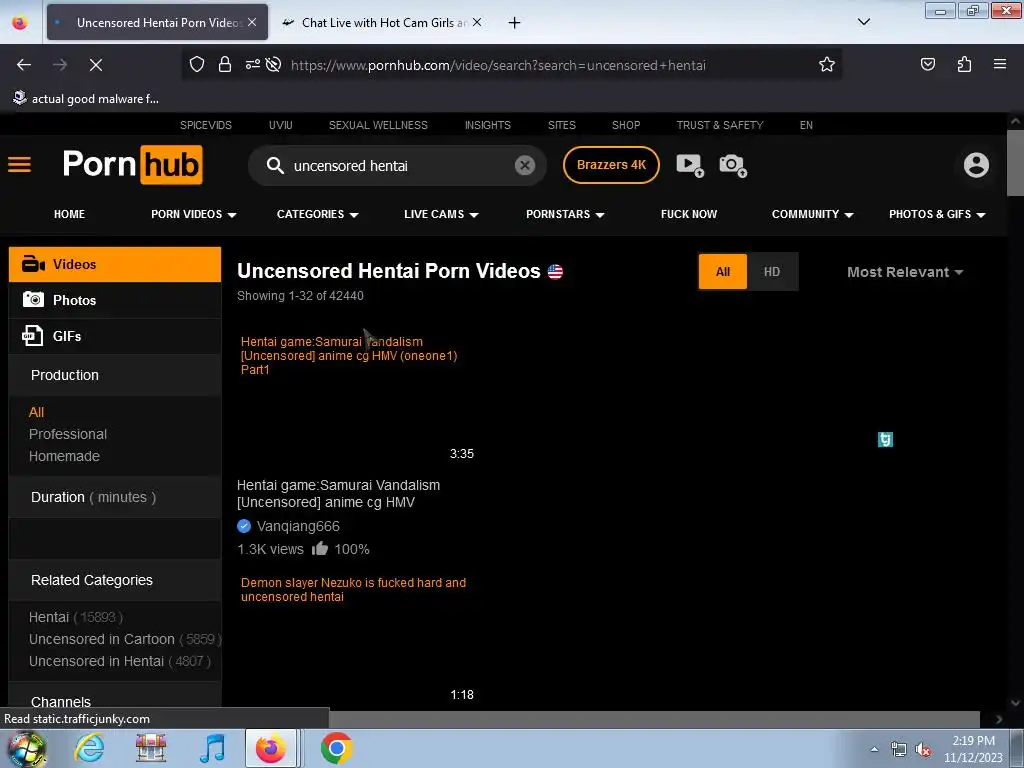Open the SEXUAL WELLNESS top link
1024x768 pixels.
(x=378, y=125)
